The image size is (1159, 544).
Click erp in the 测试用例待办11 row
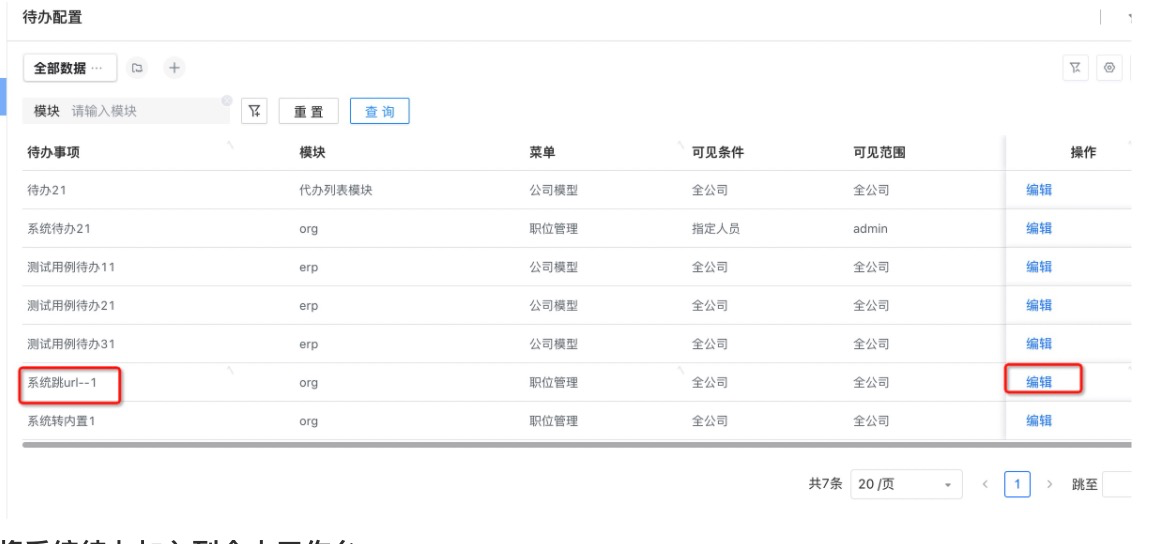point(308,268)
